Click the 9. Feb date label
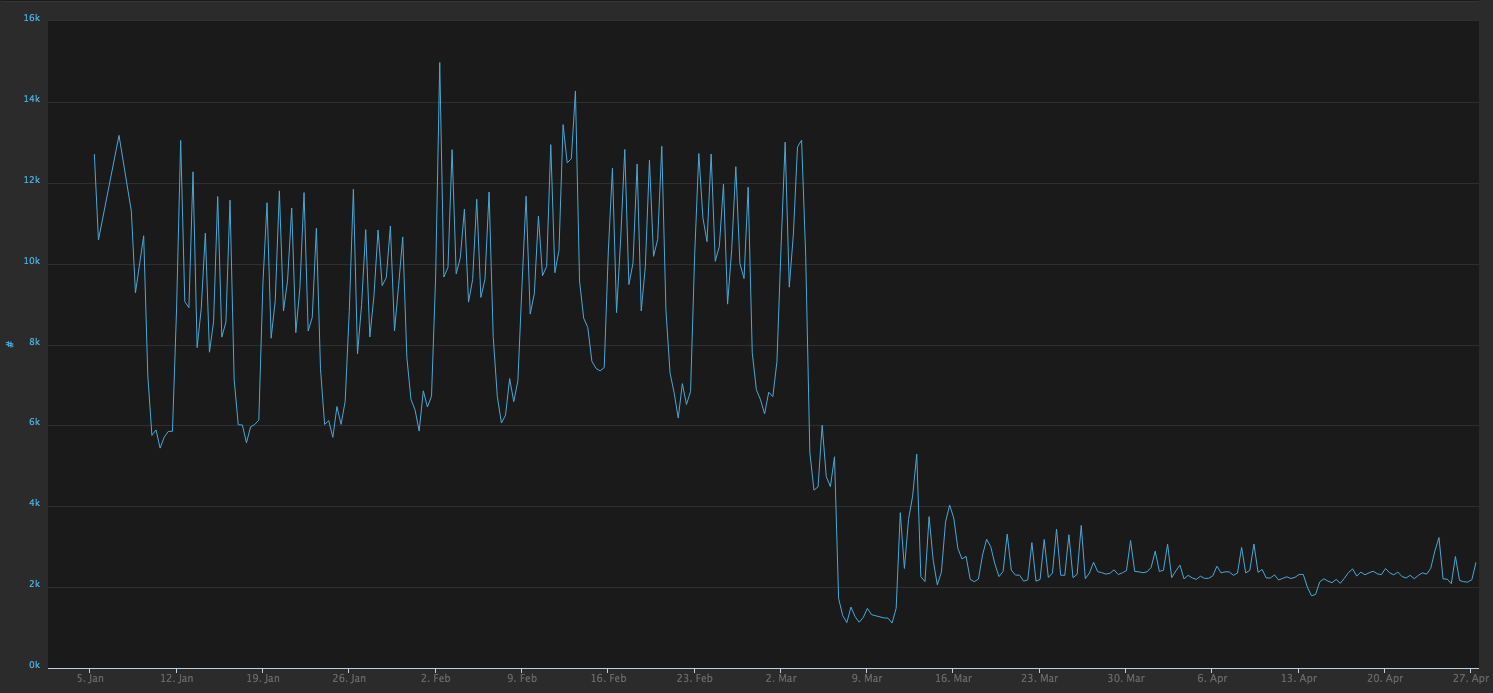1493x693 pixels. [x=523, y=678]
